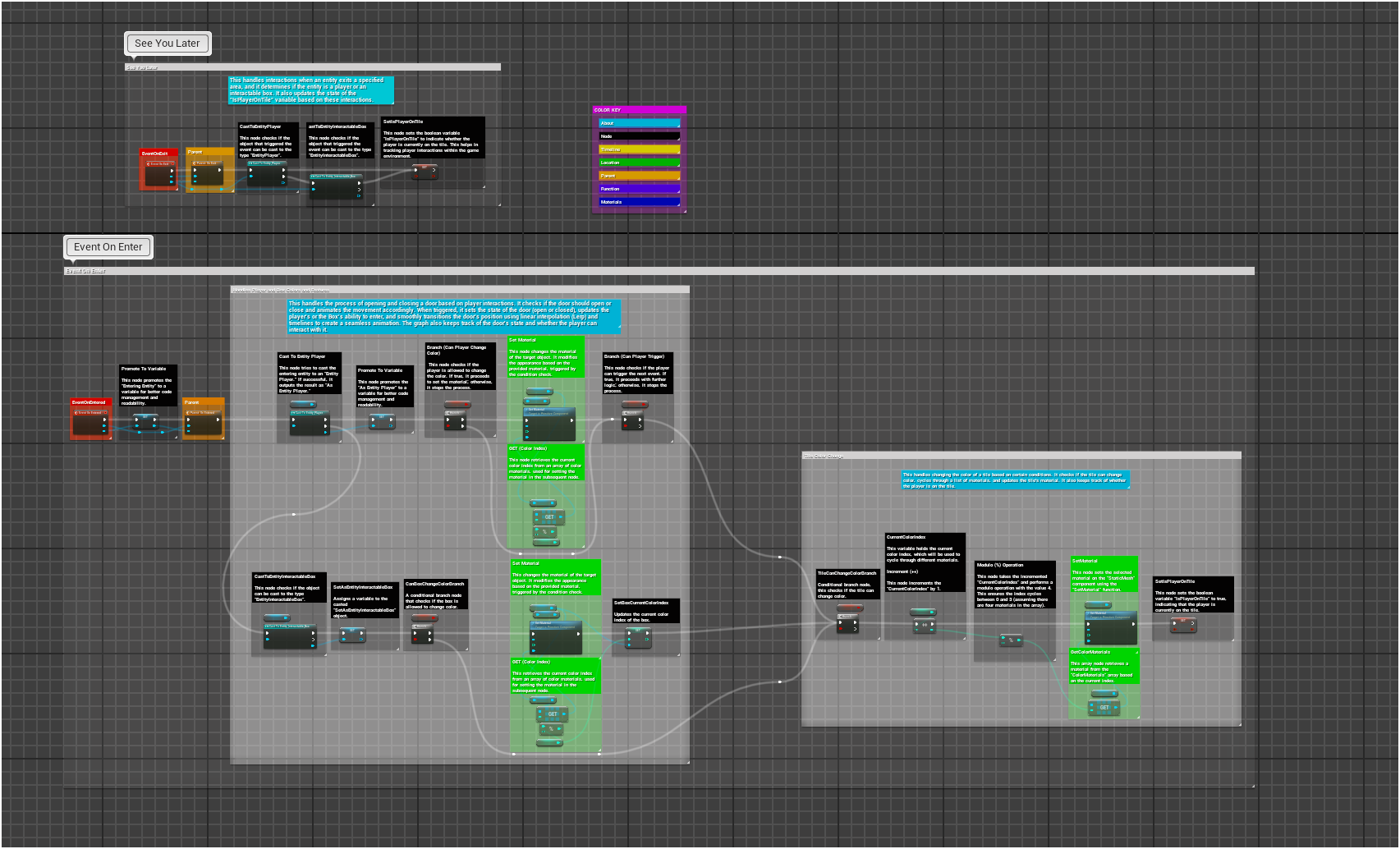This screenshot has width=1400, height=849.
Task: Select the lower GET (Color Index) array node
Action: tap(552, 714)
